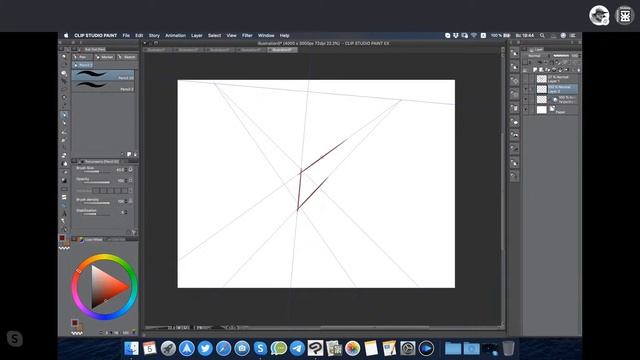Viewport: 640px width, 360px height.
Task: Click the trash icon in Sub Tool palette
Action: click(x=135, y=154)
